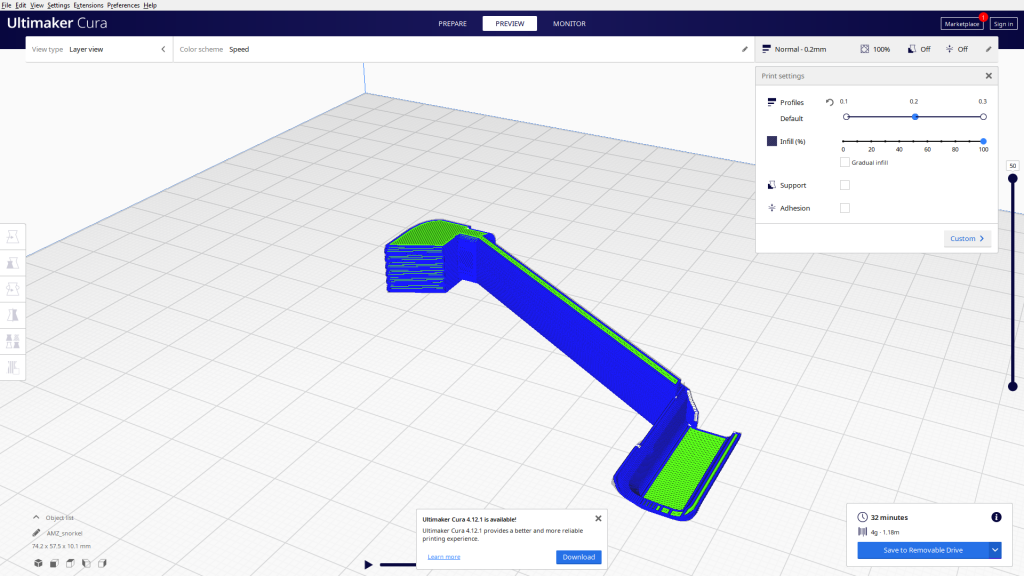
Task: Close the update notification
Action: pyautogui.click(x=598, y=519)
